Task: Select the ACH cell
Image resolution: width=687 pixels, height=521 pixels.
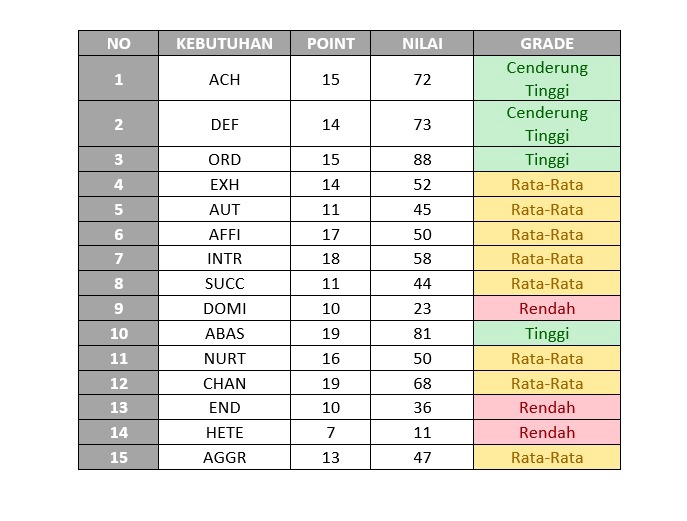Action: coord(224,79)
